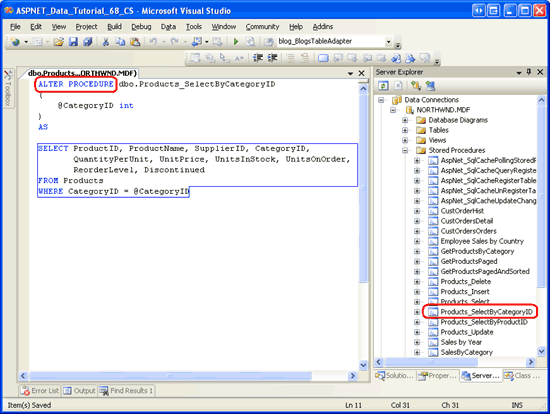Collapse the Stored Procedures folder
The image size is (550, 414).
pos(405,151)
